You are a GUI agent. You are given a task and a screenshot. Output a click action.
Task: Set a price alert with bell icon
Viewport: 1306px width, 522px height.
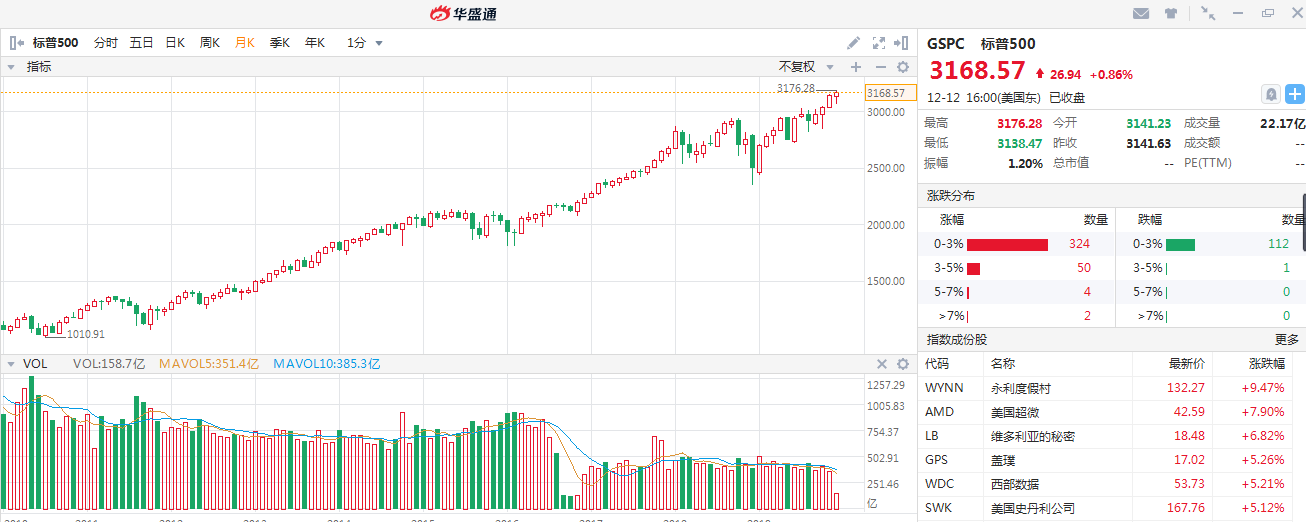point(1270,94)
